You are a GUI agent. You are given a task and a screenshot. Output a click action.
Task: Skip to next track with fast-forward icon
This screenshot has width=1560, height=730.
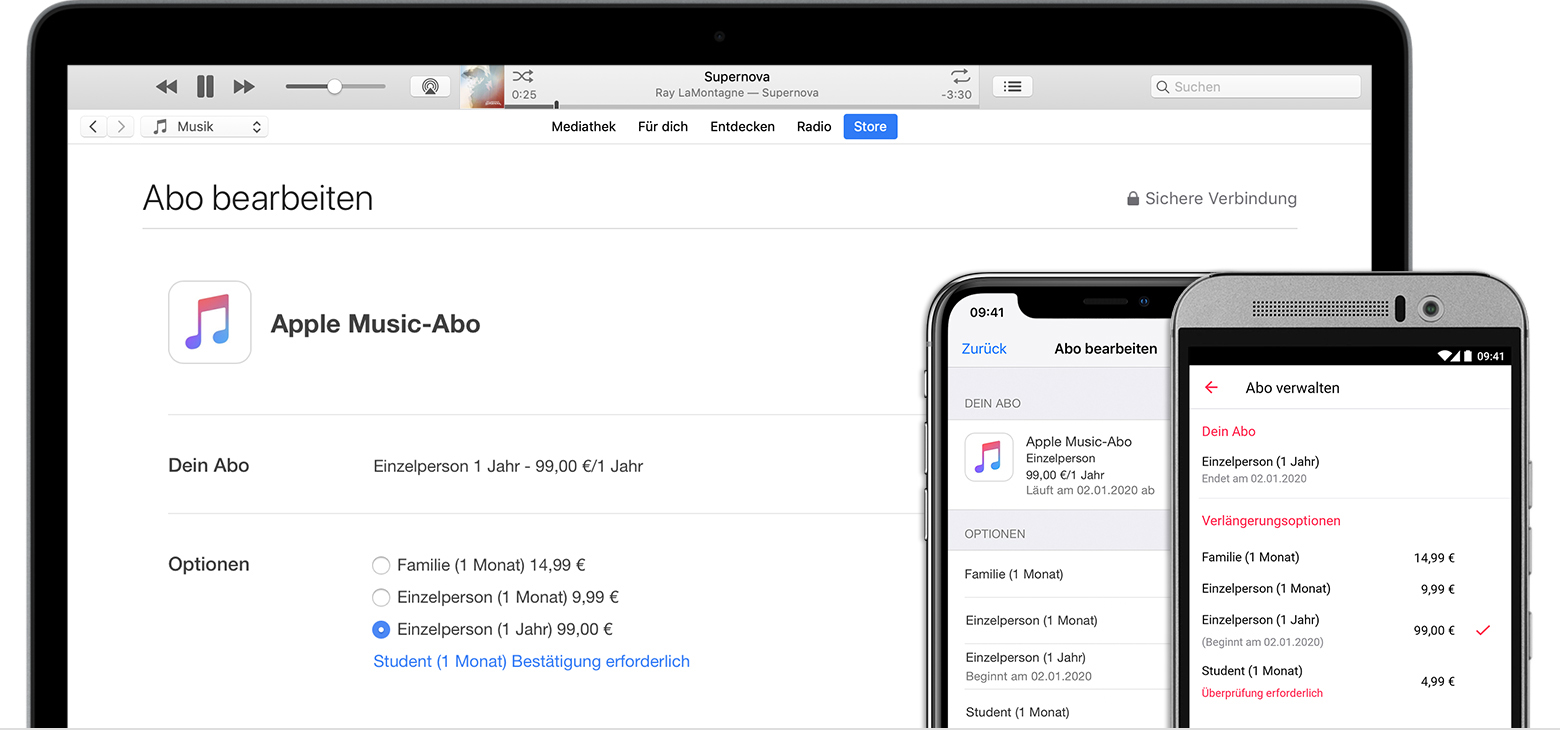pyautogui.click(x=244, y=87)
